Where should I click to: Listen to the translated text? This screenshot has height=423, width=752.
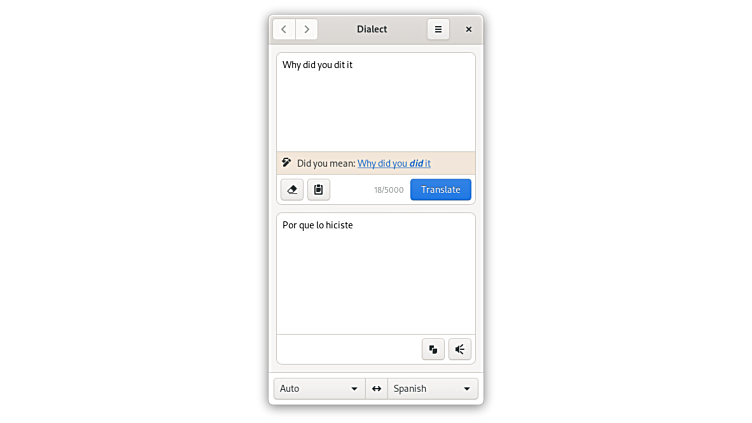pyautogui.click(x=459, y=349)
